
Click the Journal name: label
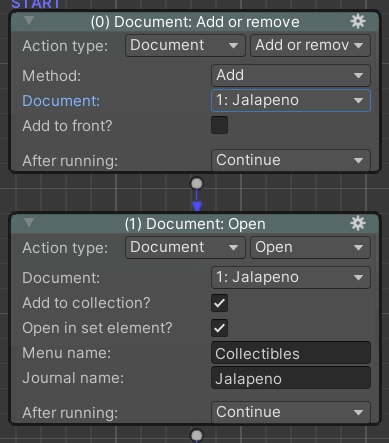(x=73, y=378)
